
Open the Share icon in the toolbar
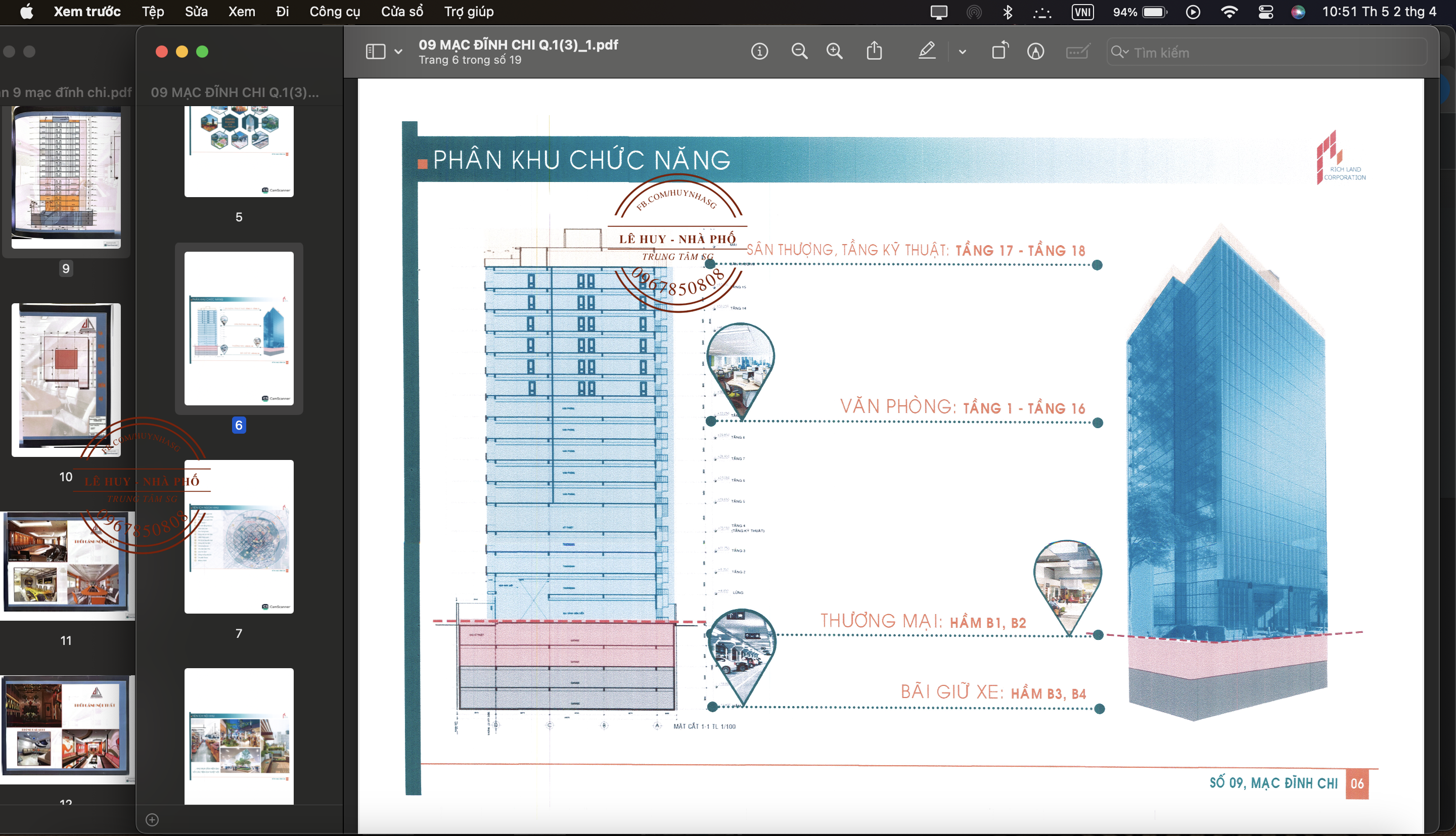(874, 51)
